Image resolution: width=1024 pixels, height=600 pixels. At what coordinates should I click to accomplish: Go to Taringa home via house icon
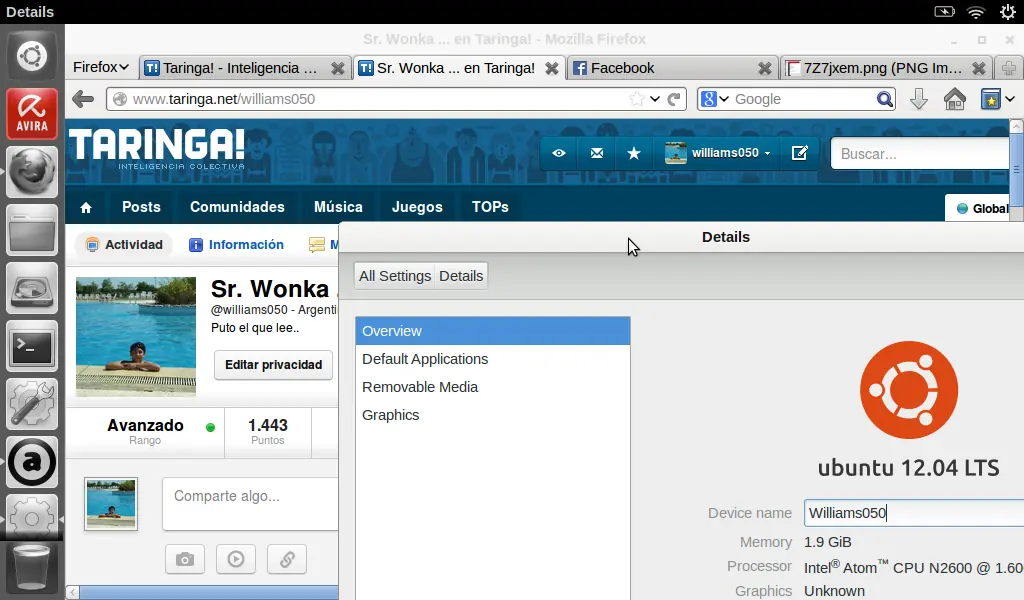tap(86, 208)
